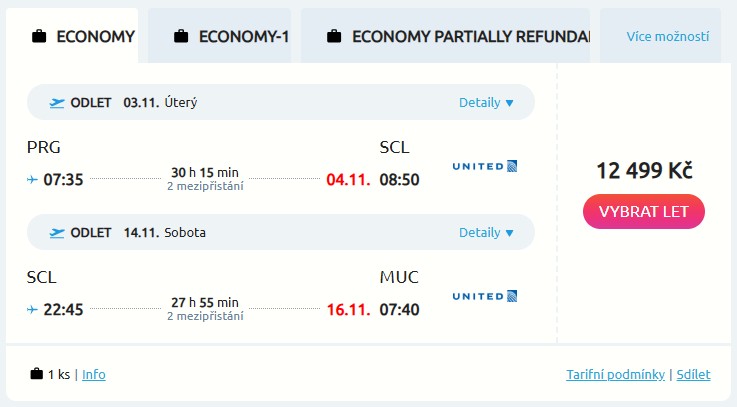Image resolution: width=737 pixels, height=407 pixels.
Task: Click suitcase icon on ECONOMY PARTIALLY REFUNDABLE tab
Action: (x=335, y=37)
